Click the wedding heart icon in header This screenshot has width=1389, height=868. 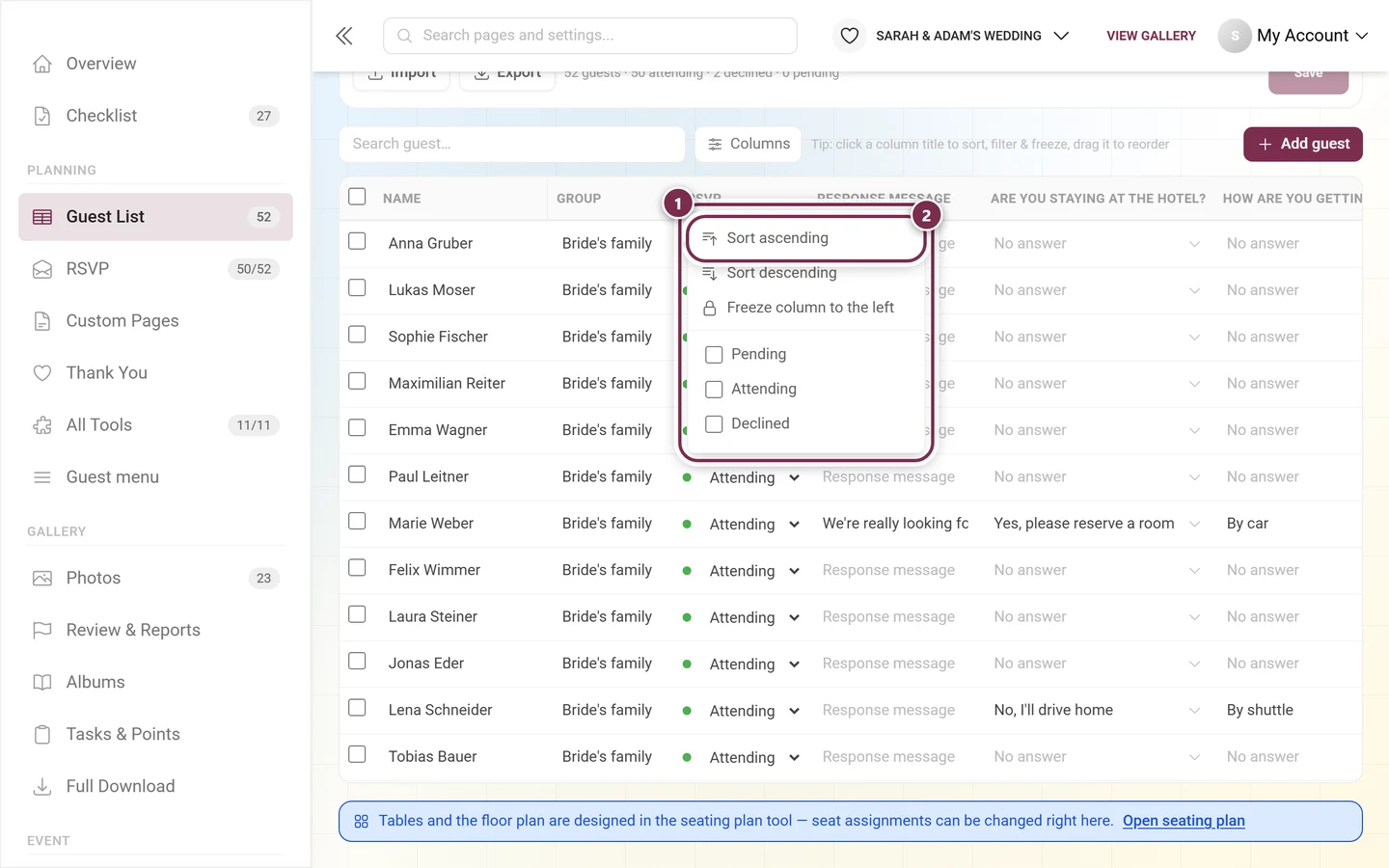point(850,36)
